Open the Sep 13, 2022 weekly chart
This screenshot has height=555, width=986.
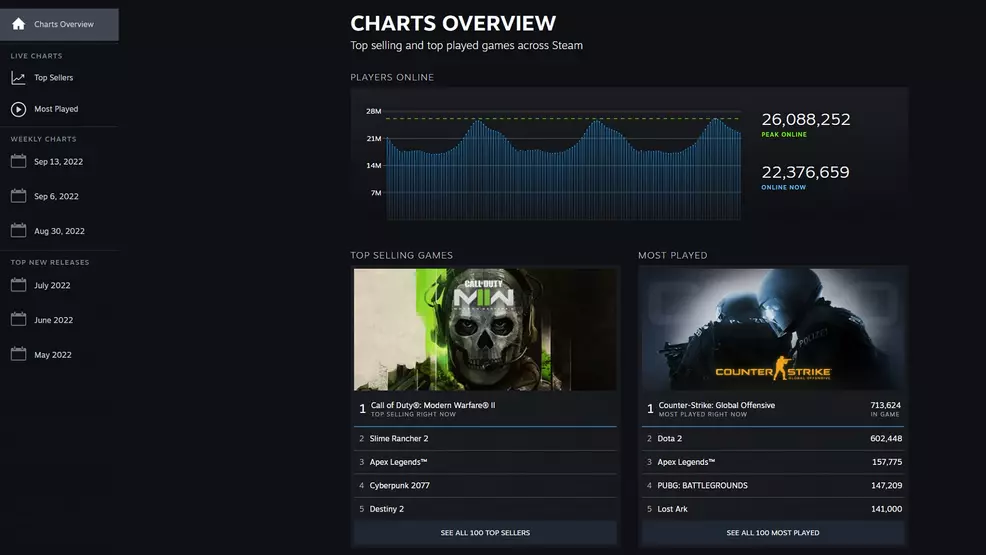[x=59, y=162]
